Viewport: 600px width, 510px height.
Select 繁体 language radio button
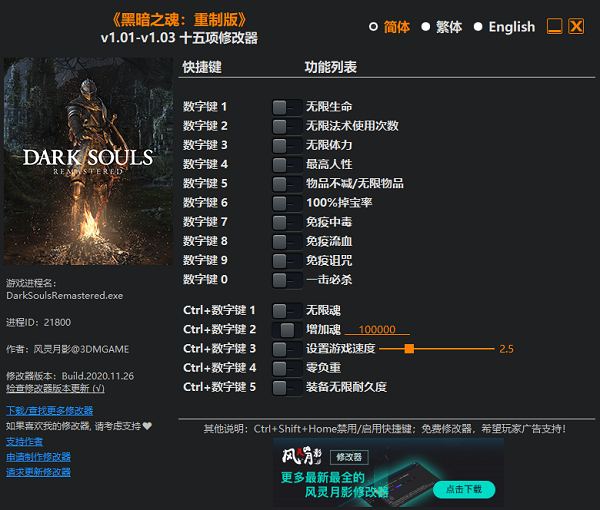click(426, 27)
